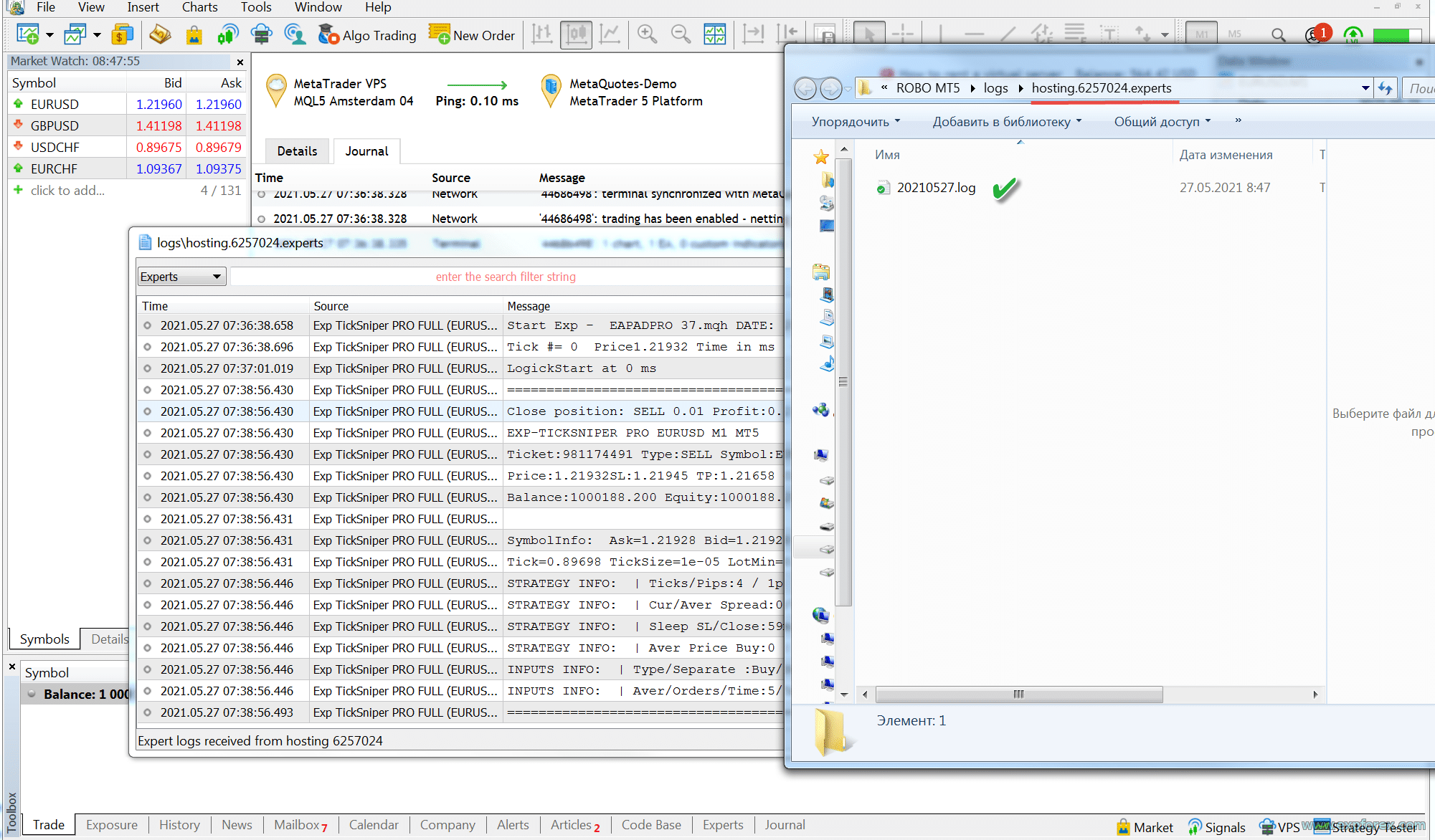The image size is (1435, 840).
Task: Select USDCHF in Market Watch
Action: tap(128, 147)
